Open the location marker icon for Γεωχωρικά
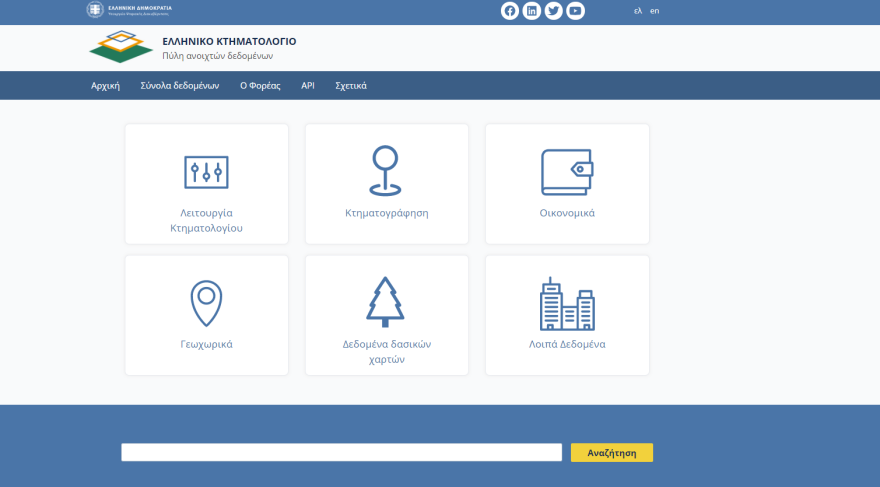The image size is (880, 487). [x=206, y=303]
